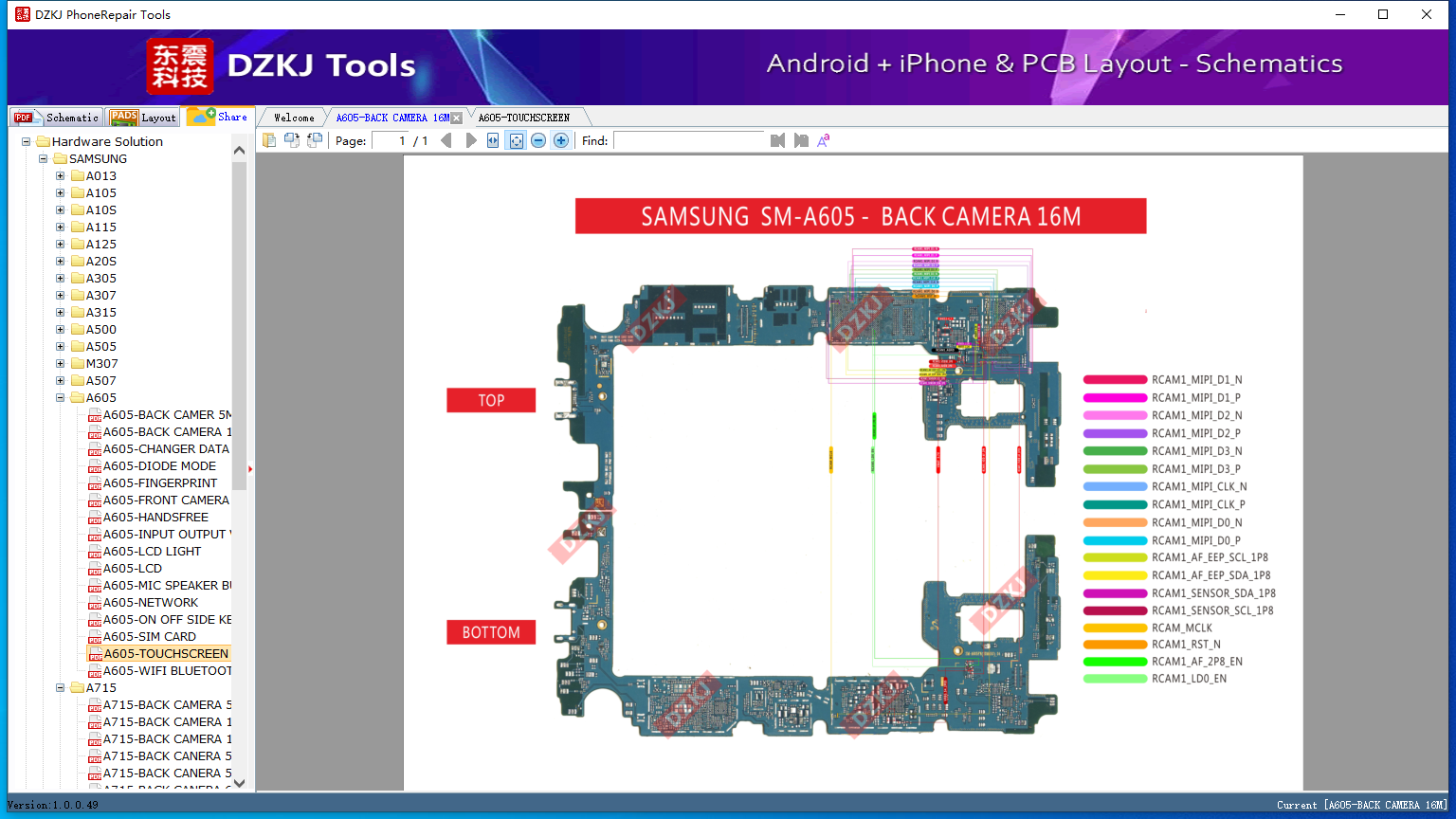Image resolution: width=1456 pixels, height=819 pixels.
Task: Collapse the A605 folder
Action: pos(61,398)
